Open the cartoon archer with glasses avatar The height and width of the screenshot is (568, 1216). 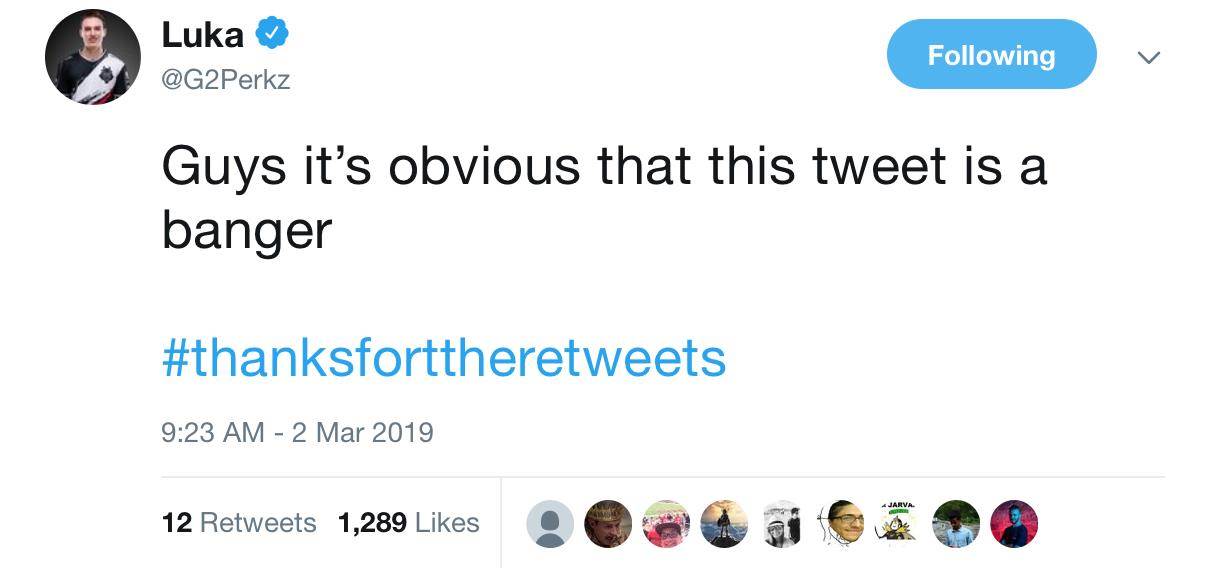point(840,523)
